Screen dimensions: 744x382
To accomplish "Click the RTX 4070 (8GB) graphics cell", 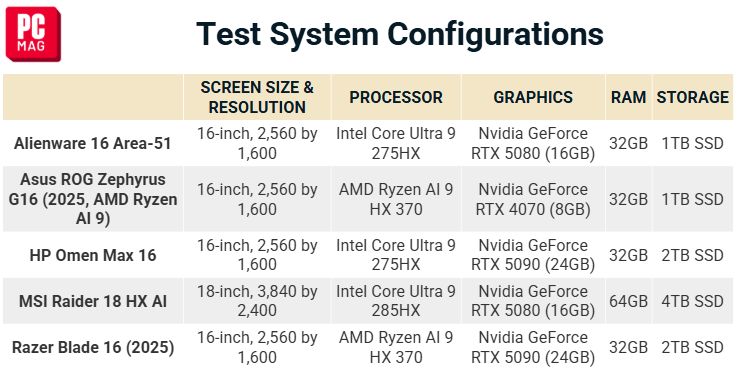I will [533, 199].
